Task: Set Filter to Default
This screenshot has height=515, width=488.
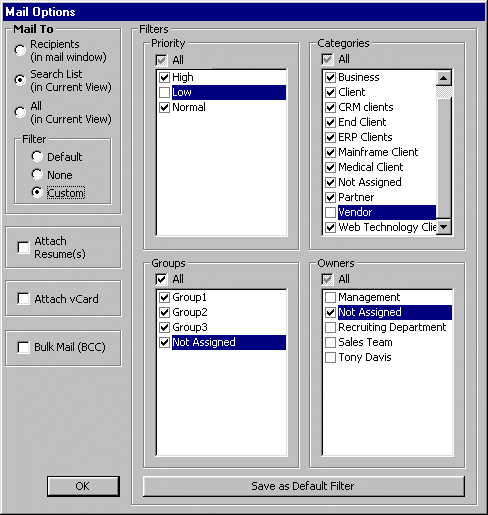Action: (x=37, y=156)
